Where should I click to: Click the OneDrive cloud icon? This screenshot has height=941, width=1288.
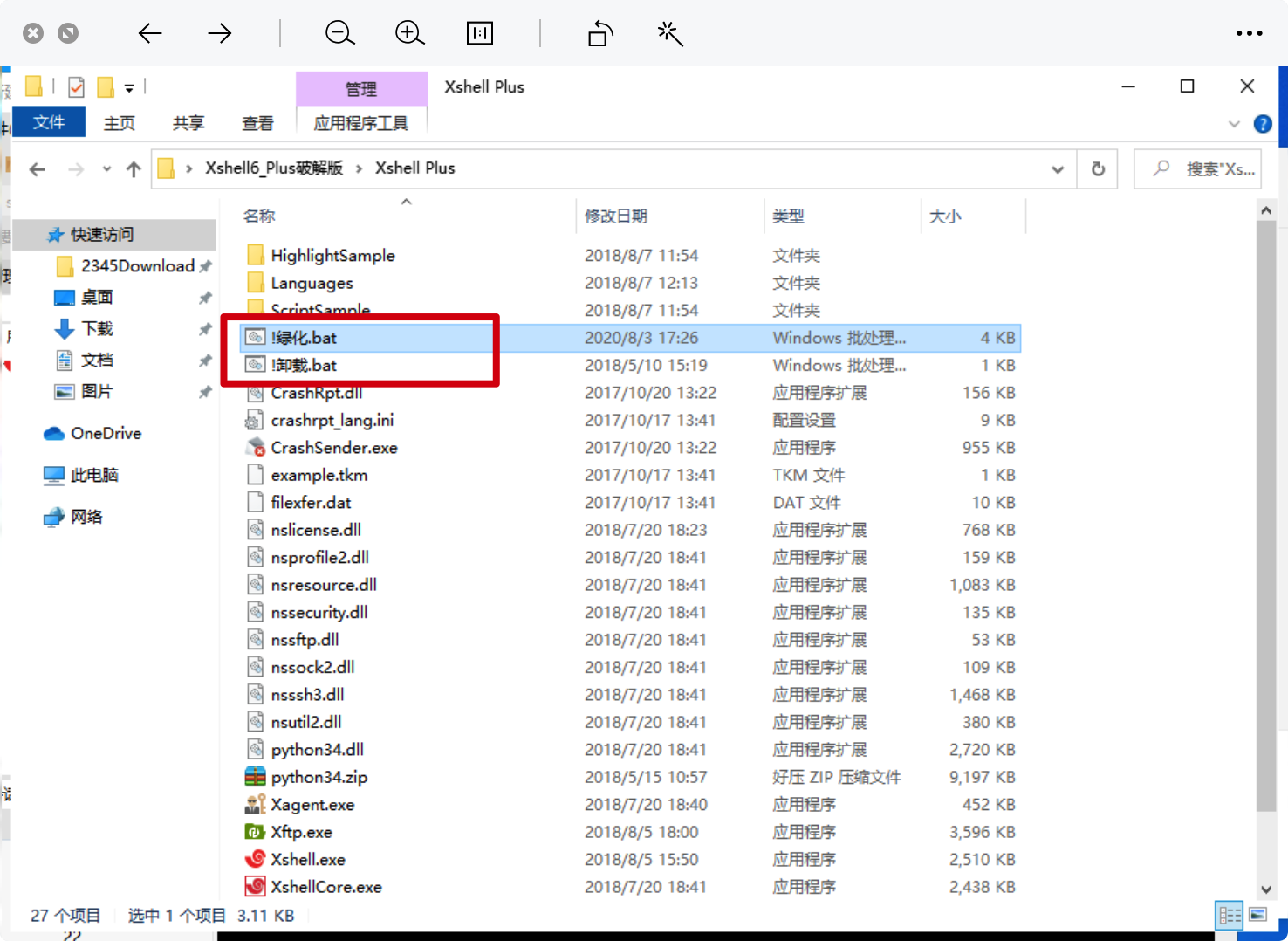(x=54, y=434)
